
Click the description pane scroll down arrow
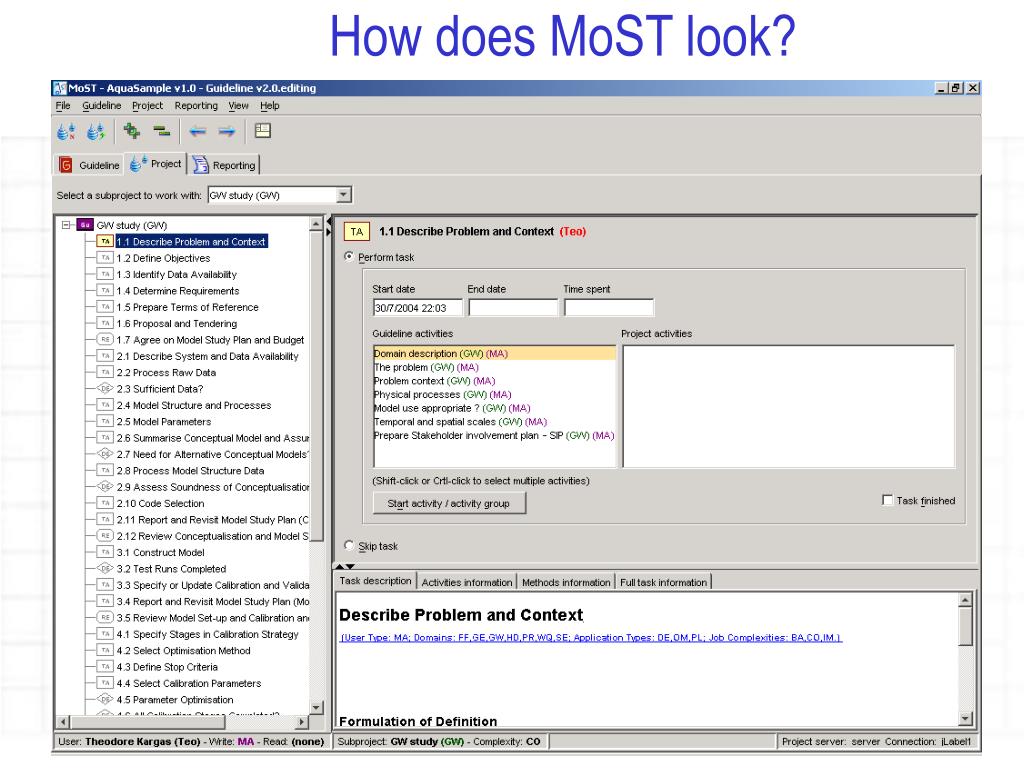pyautogui.click(x=965, y=719)
